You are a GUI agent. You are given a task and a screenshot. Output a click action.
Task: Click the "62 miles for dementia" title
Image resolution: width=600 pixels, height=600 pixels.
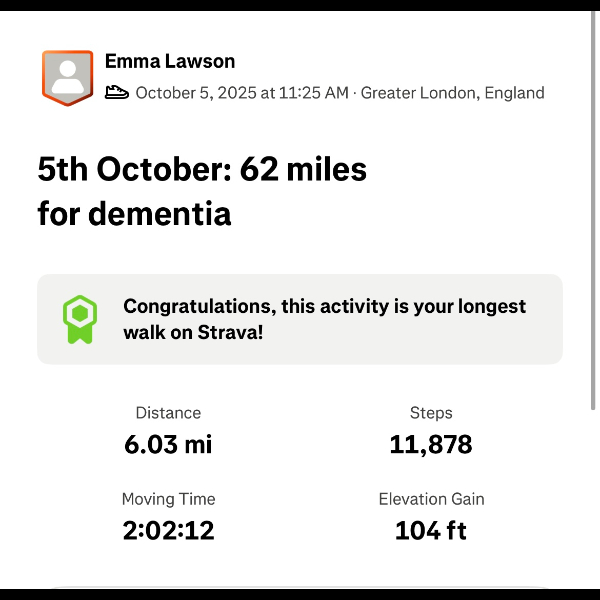pyautogui.click(x=202, y=191)
